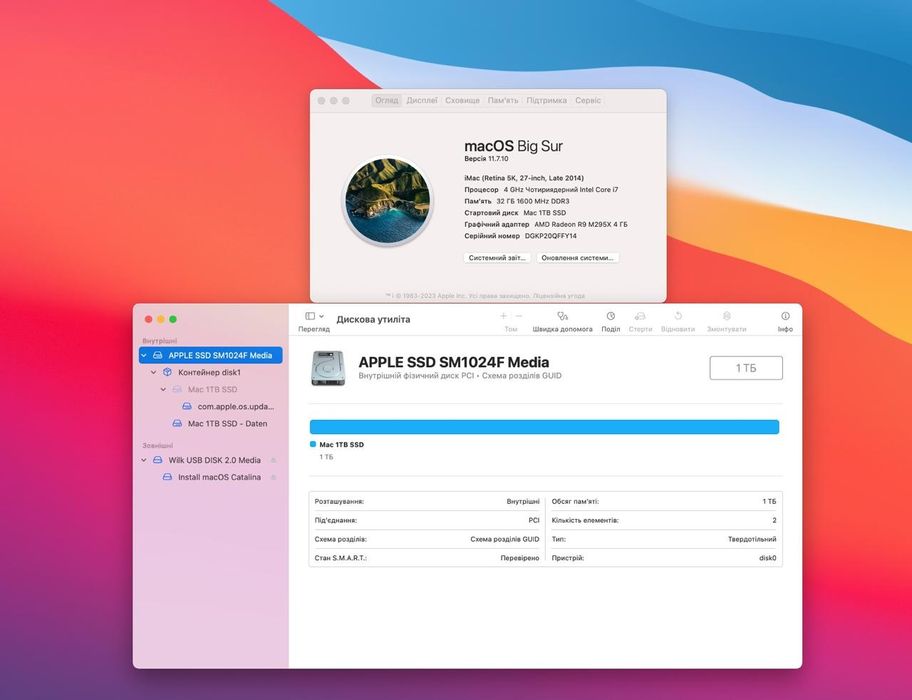
Task: Click the Розташування Внутрішні value
Action: (x=523, y=501)
